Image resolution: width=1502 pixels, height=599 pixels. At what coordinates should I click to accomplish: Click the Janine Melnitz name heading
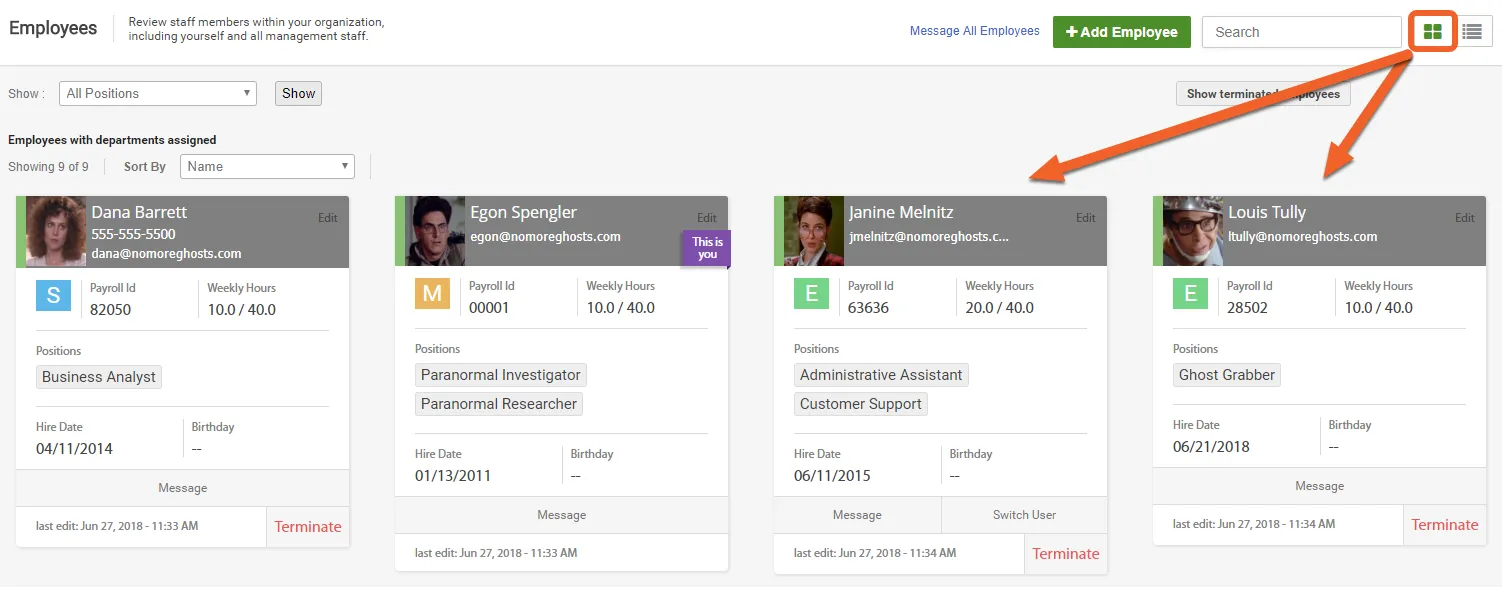pyautogui.click(x=901, y=212)
